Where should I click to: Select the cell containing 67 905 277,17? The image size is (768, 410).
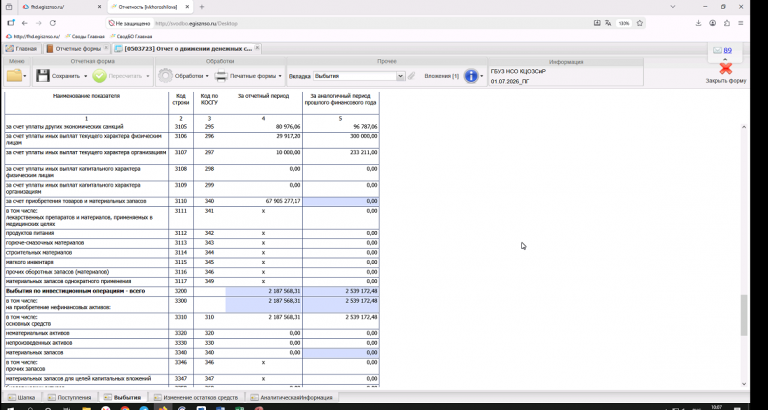(264, 201)
